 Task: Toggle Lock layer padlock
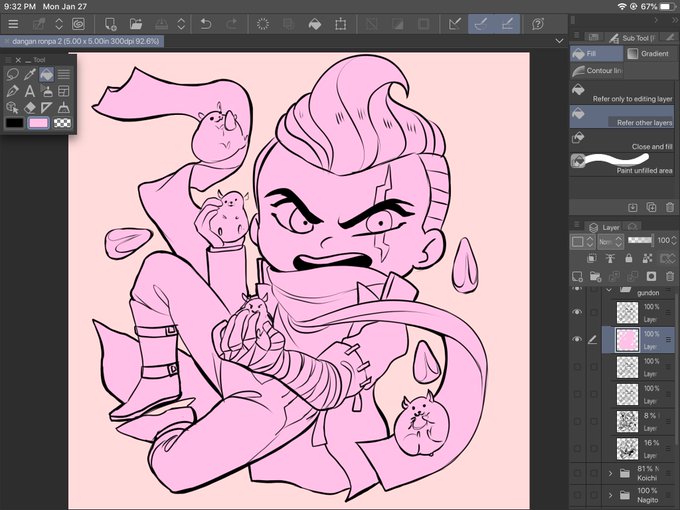pyautogui.click(x=629, y=259)
